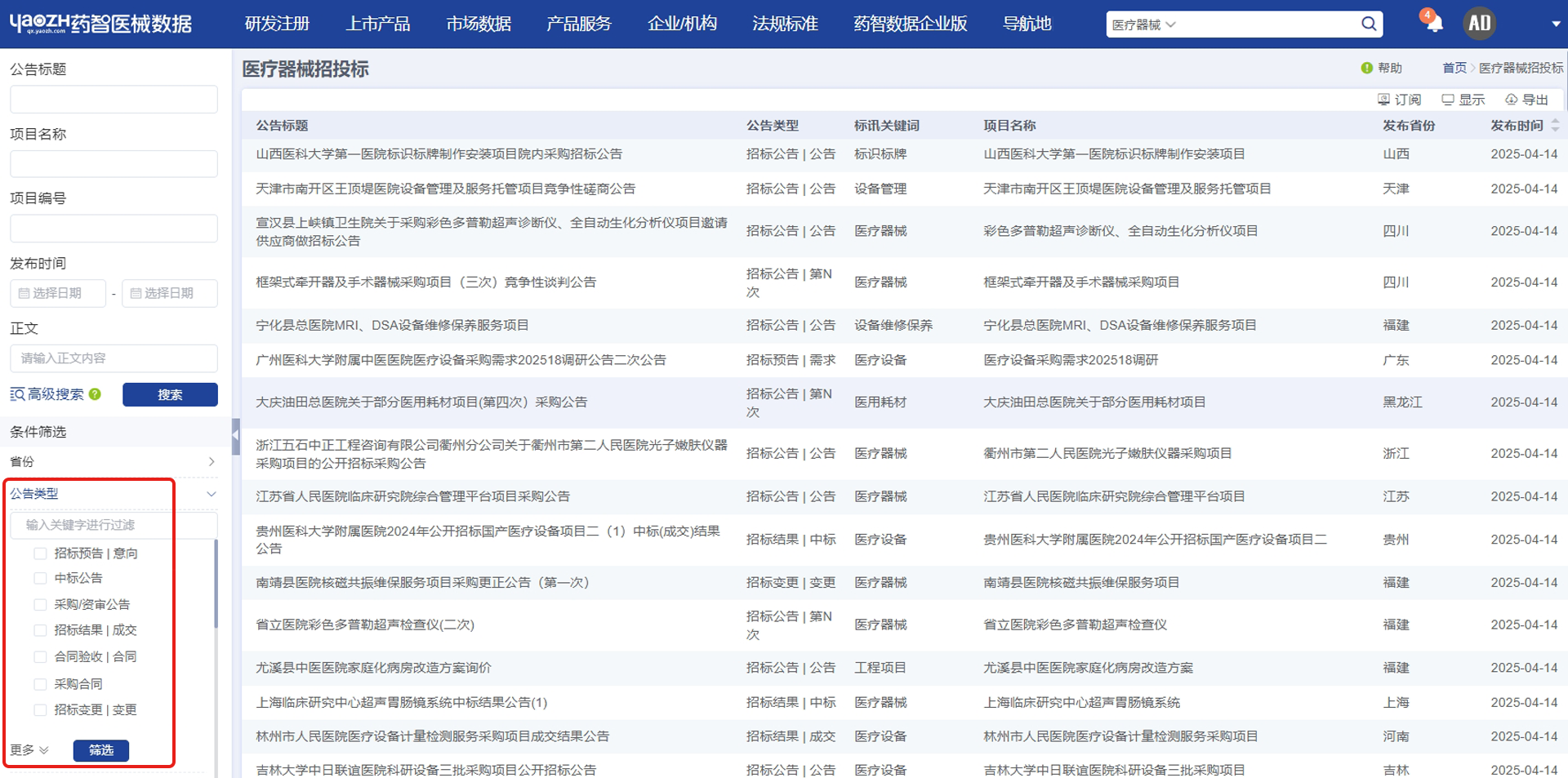Open the start date picker 选择日期
This screenshot has width=1568, height=778.
coord(58,293)
